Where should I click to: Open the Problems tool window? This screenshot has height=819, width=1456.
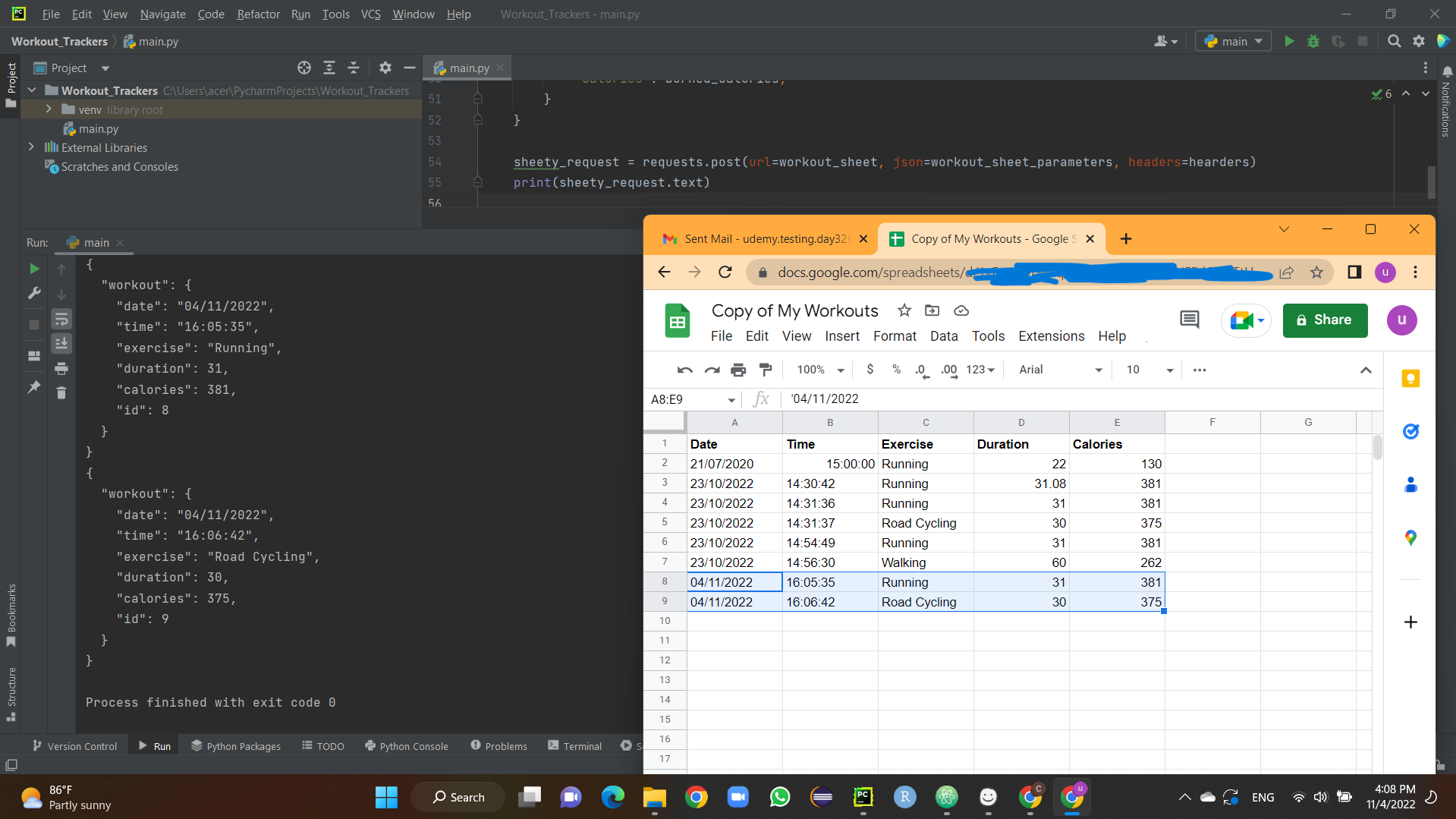pyautogui.click(x=498, y=746)
